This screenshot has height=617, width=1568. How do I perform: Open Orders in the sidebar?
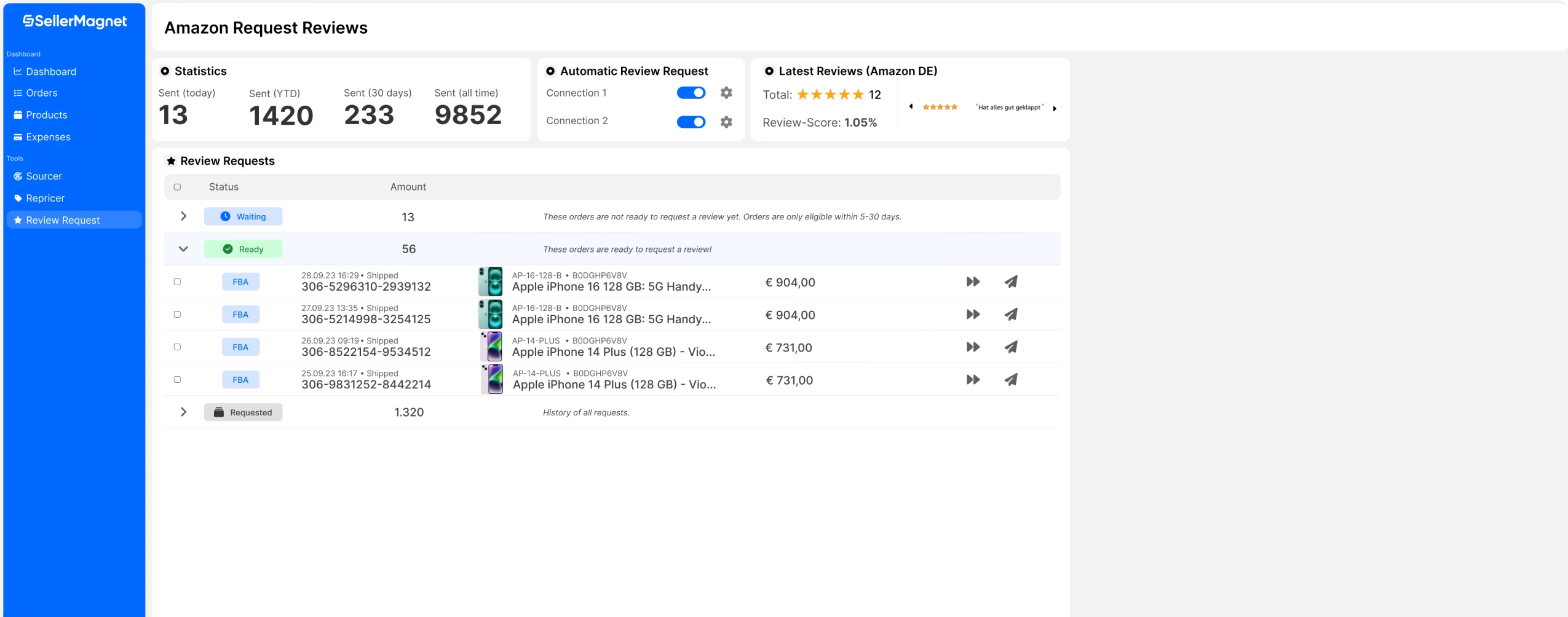(x=35, y=93)
